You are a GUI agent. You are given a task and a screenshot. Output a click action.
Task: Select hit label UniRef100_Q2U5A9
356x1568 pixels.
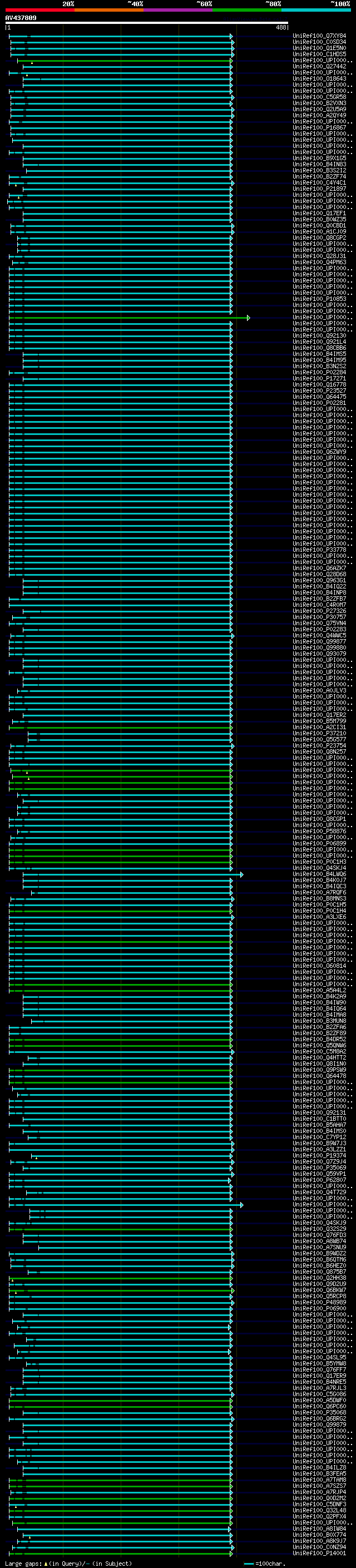point(319,109)
